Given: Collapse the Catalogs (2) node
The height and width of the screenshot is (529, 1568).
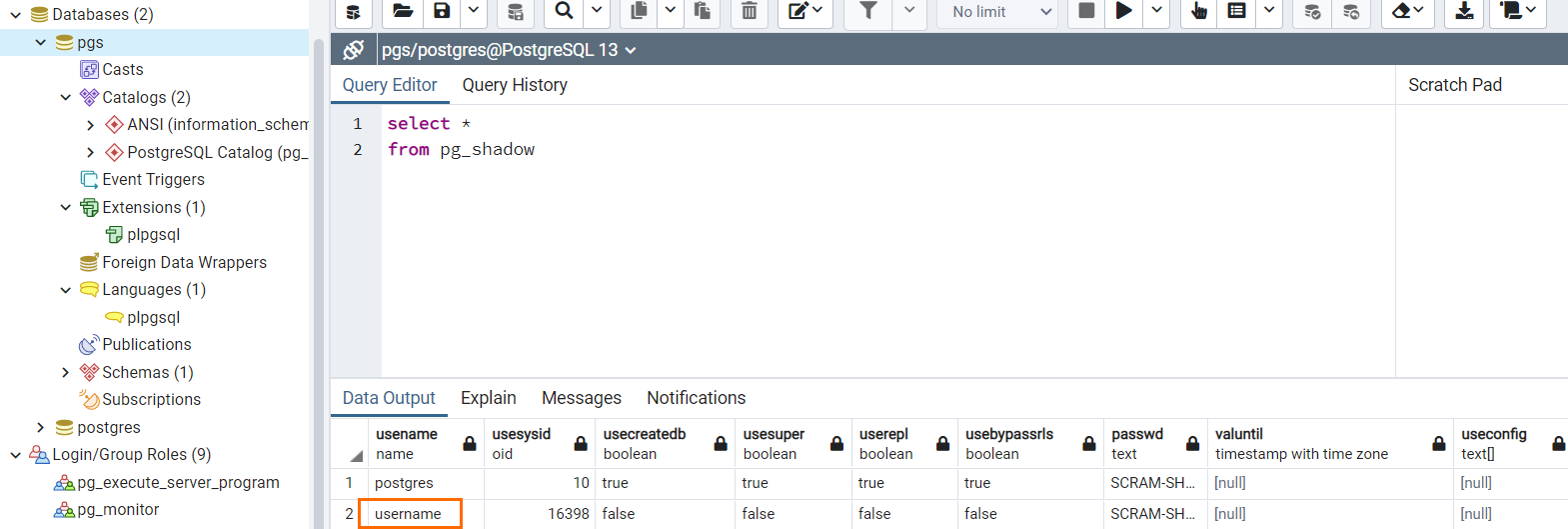Looking at the screenshot, I should [66, 97].
